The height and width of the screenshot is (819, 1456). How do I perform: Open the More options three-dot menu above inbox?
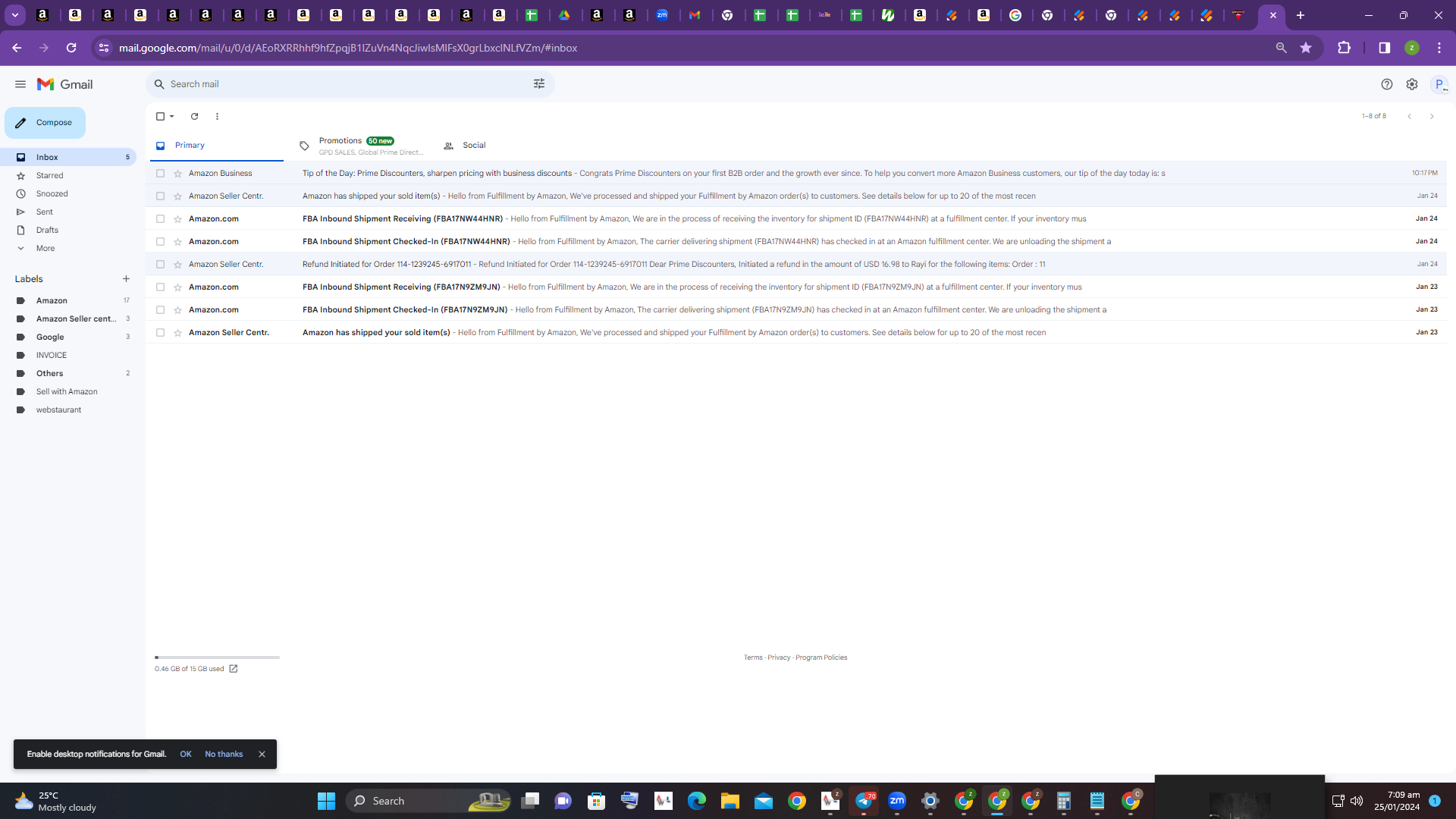click(x=217, y=116)
